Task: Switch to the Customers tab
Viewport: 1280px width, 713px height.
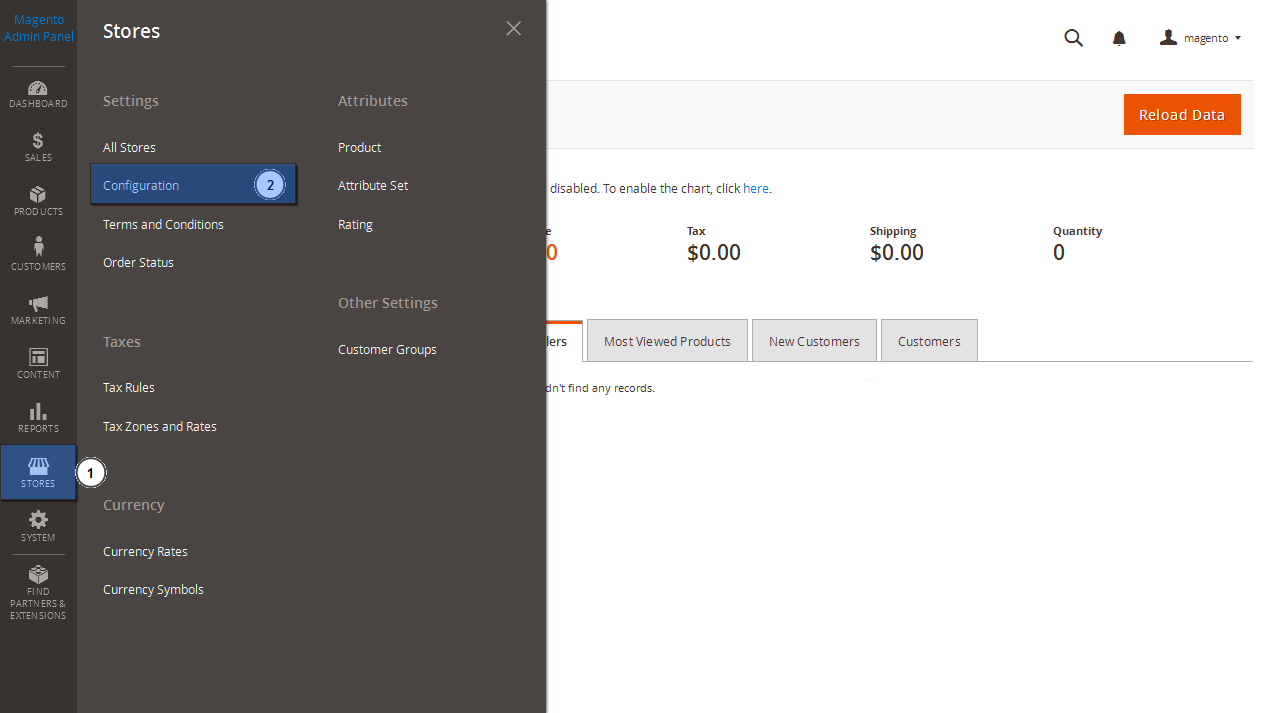Action: point(929,341)
